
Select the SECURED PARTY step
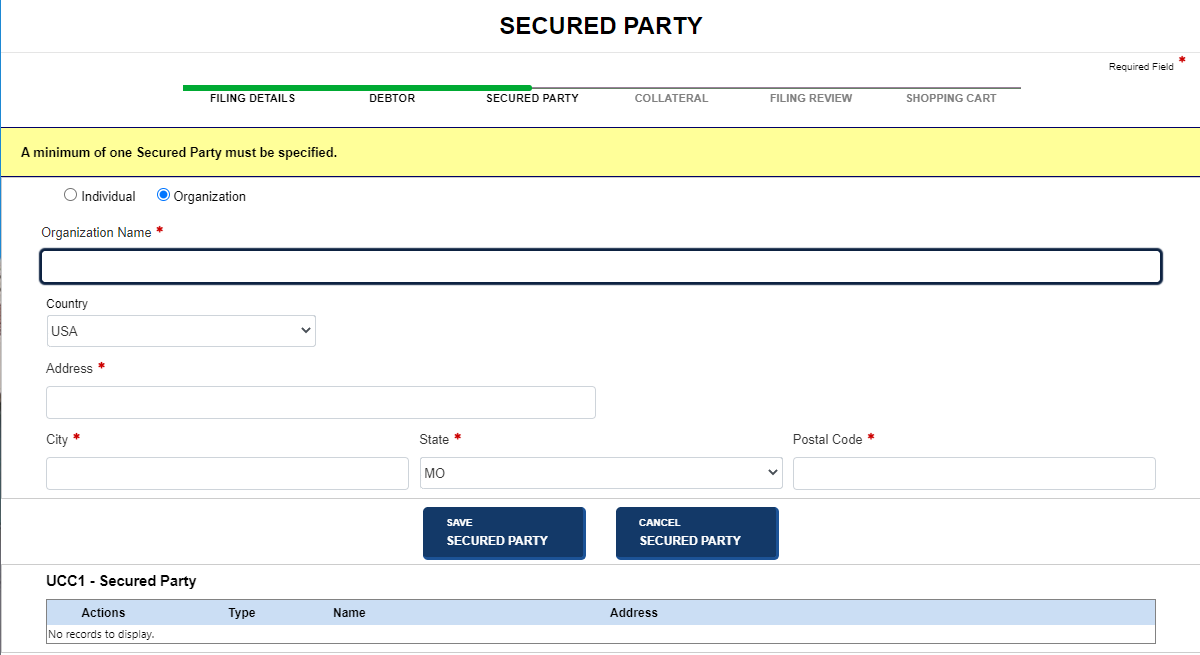[532, 98]
